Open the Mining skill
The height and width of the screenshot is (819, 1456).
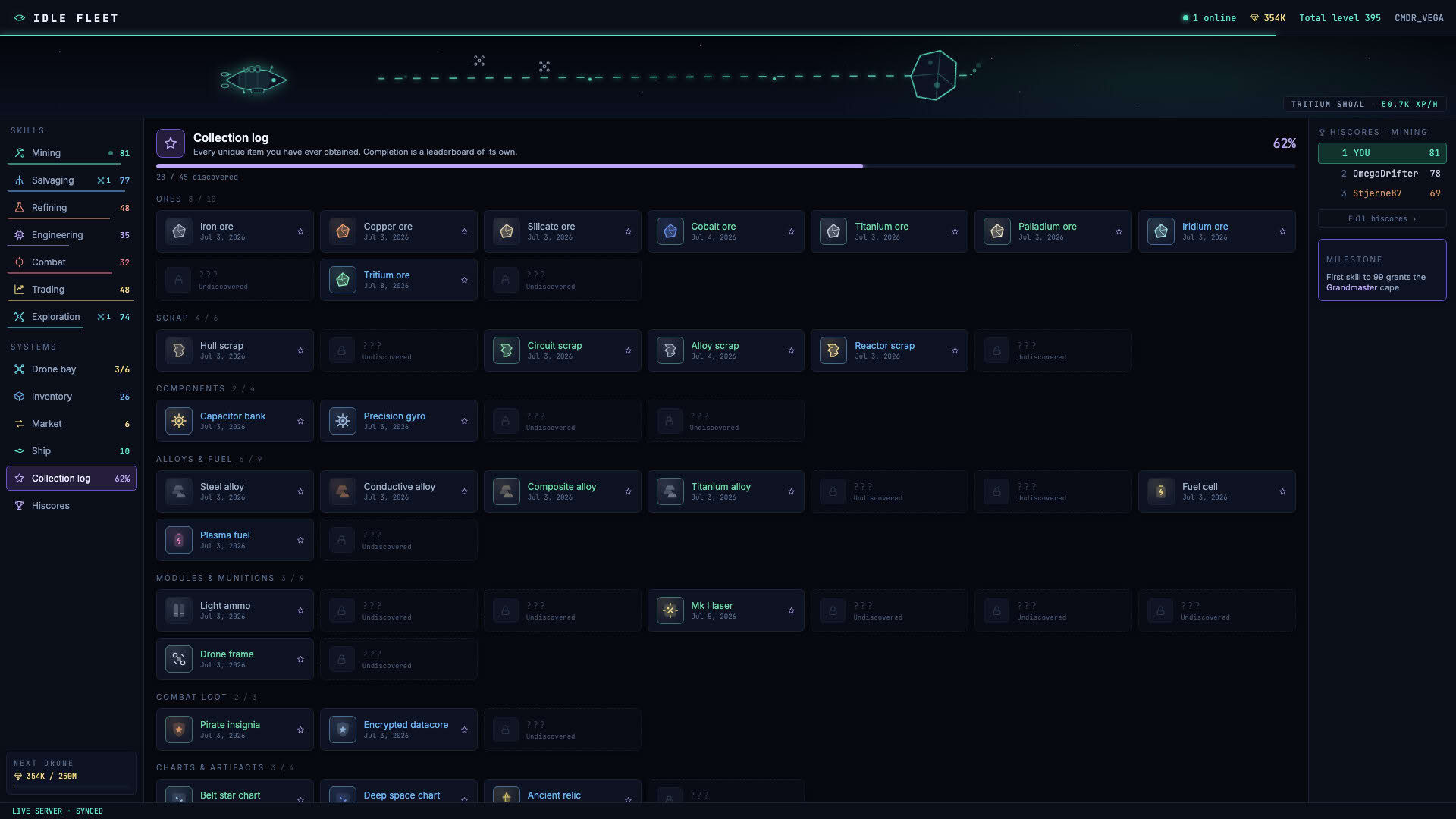pos(71,153)
